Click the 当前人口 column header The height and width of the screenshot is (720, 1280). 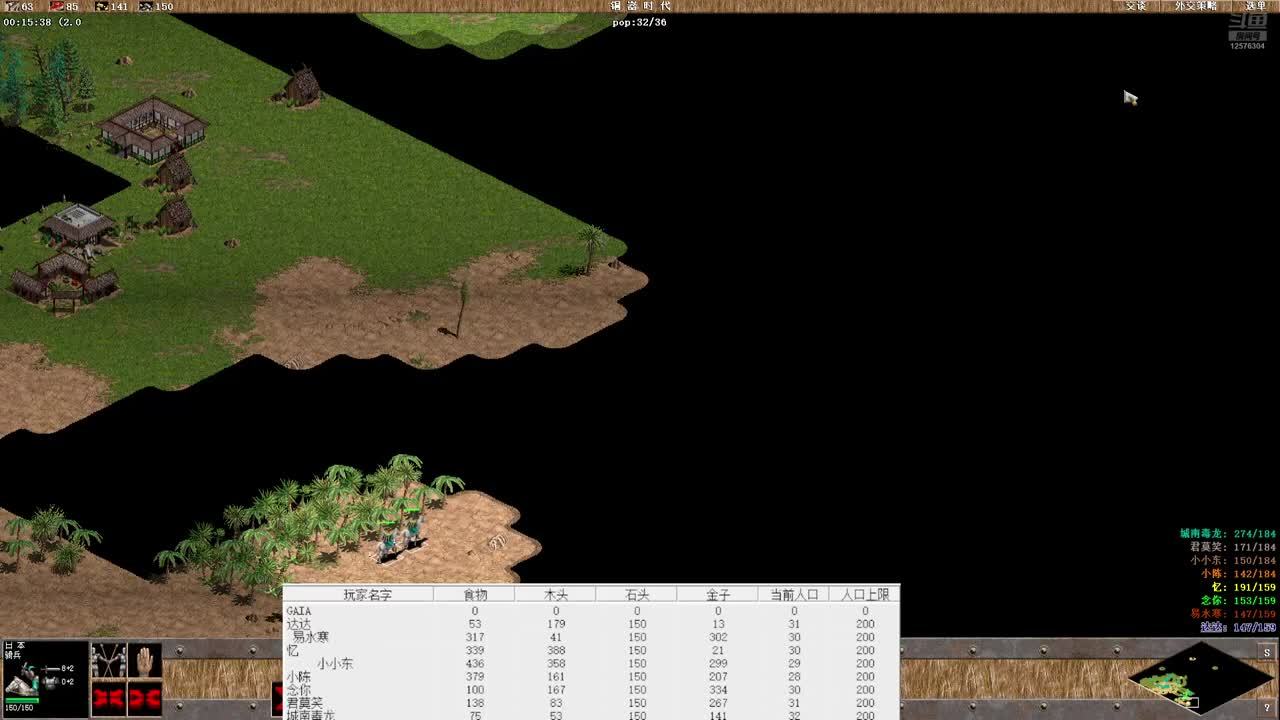[x=794, y=594]
